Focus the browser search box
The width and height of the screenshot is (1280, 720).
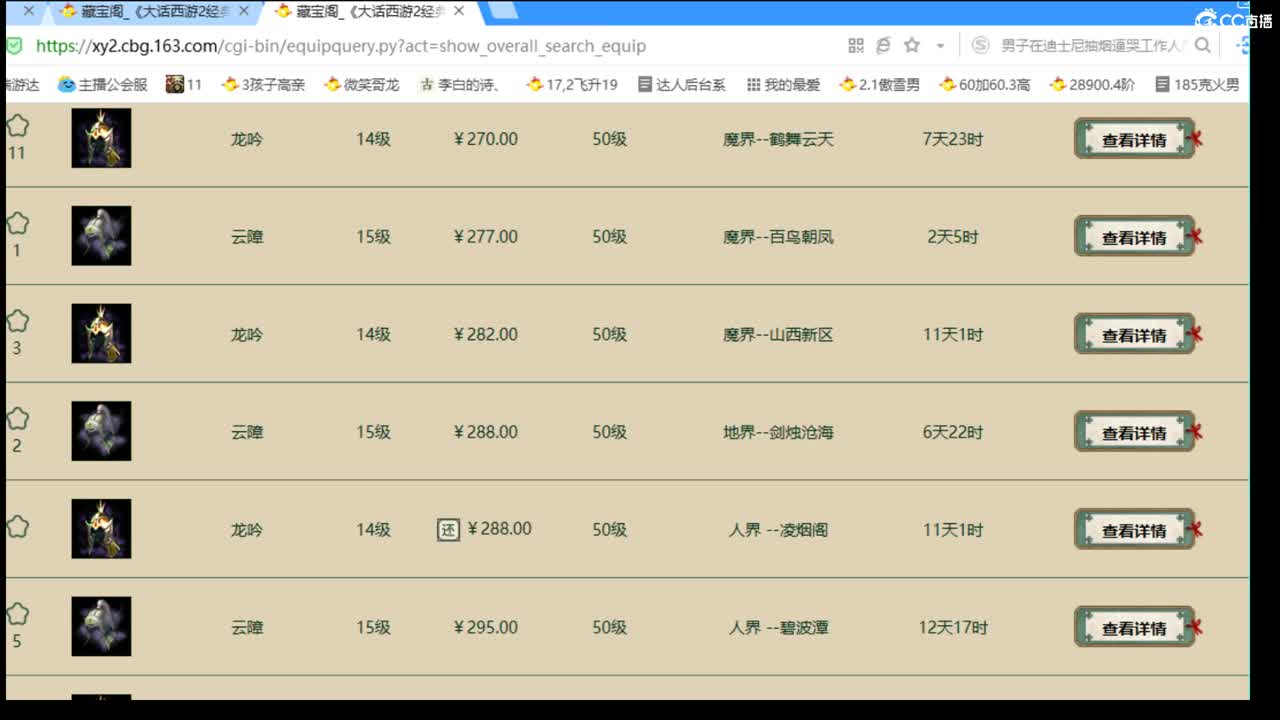point(1092,46)
